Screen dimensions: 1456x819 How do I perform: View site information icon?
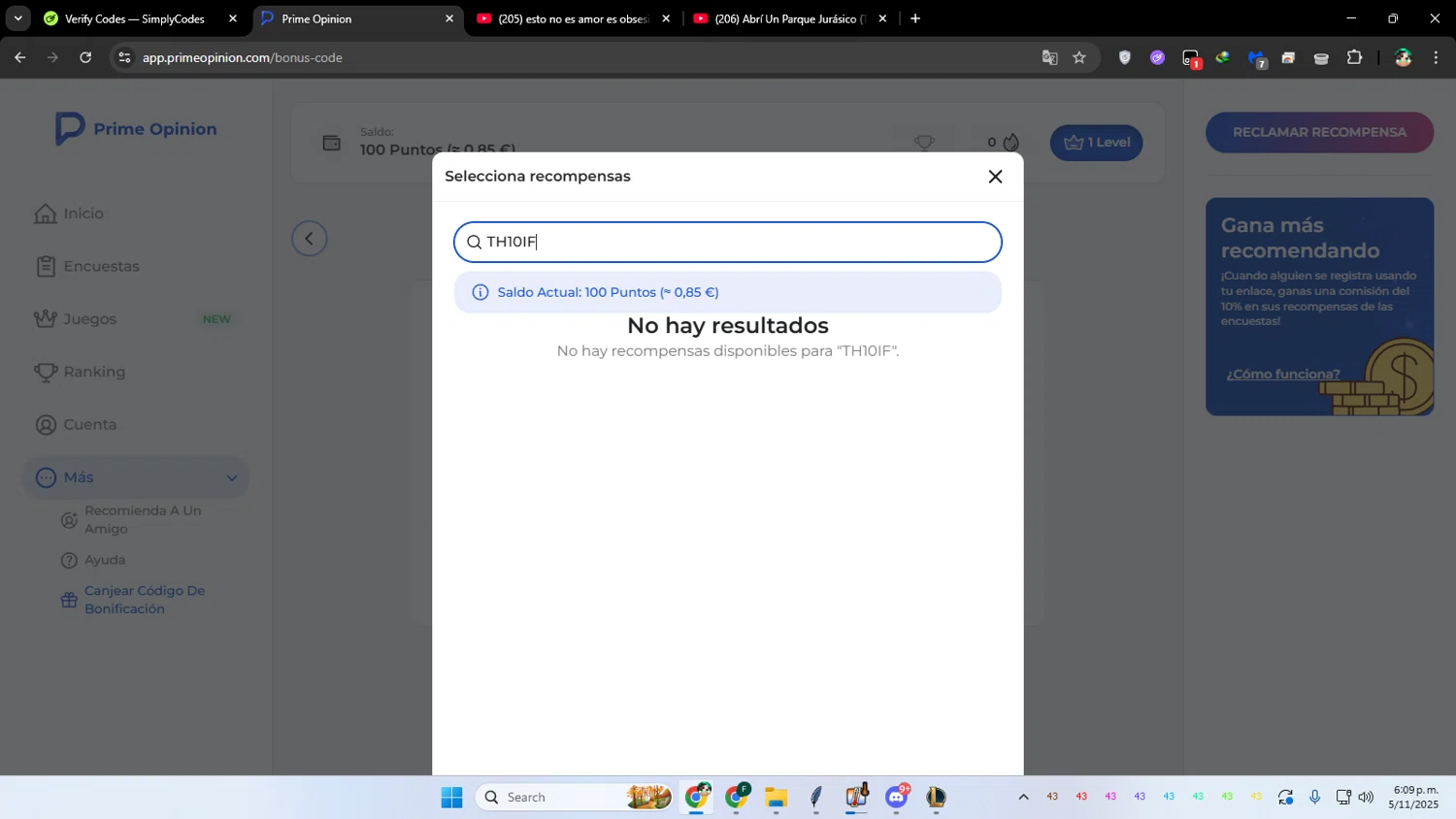click(123, 57)
